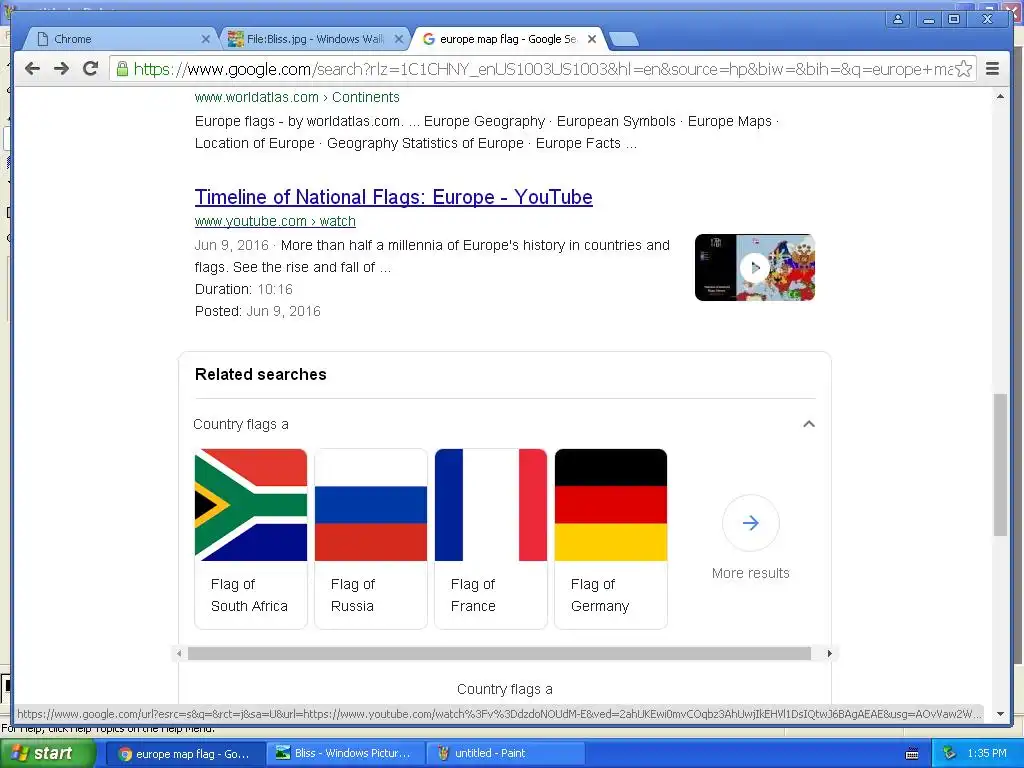Image resolution: width=1024 pixels, height=768 pixels.
Task: Click the horizontal scrollbar left arrow
Action: coord(179,654)
